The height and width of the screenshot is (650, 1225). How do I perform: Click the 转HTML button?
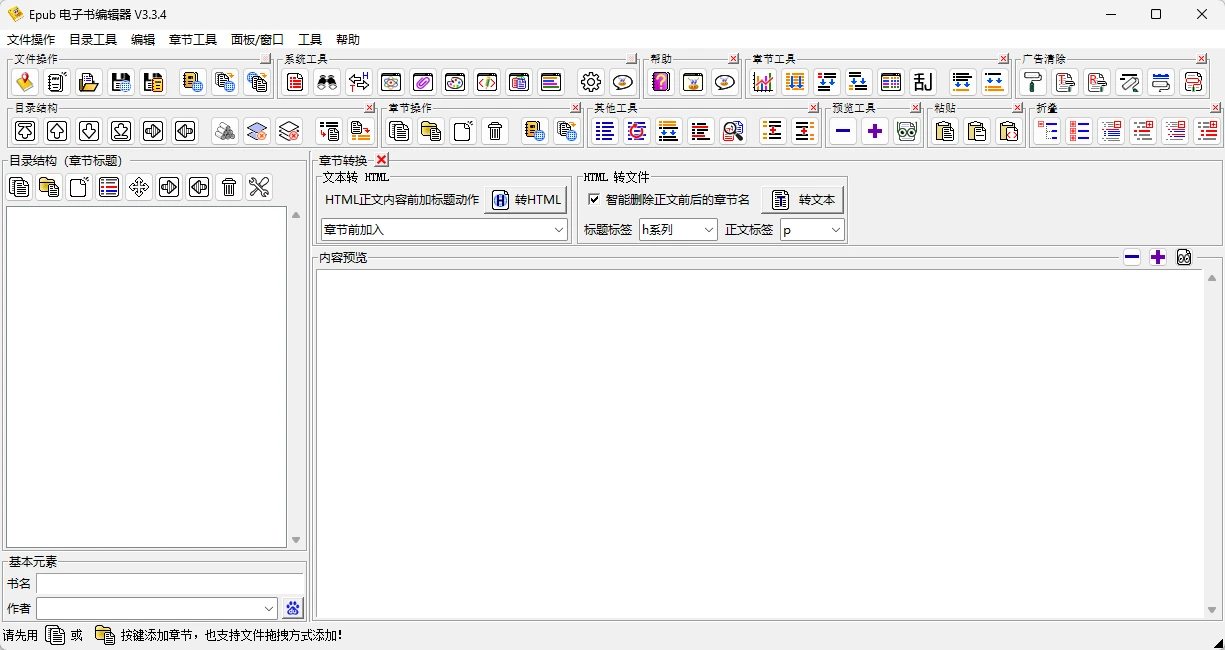(x=526, y=200)
